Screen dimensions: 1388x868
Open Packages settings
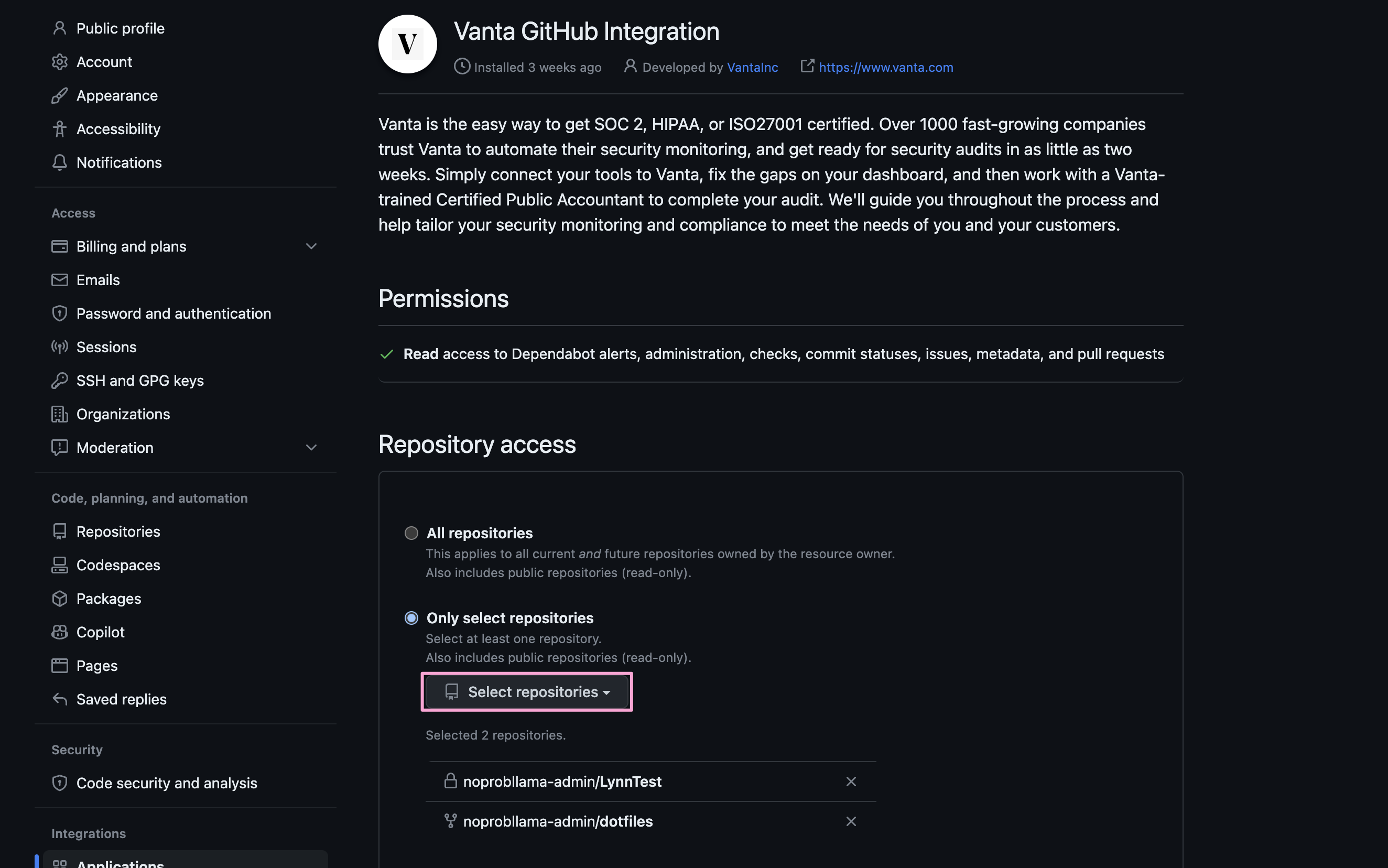coord(109,598)
